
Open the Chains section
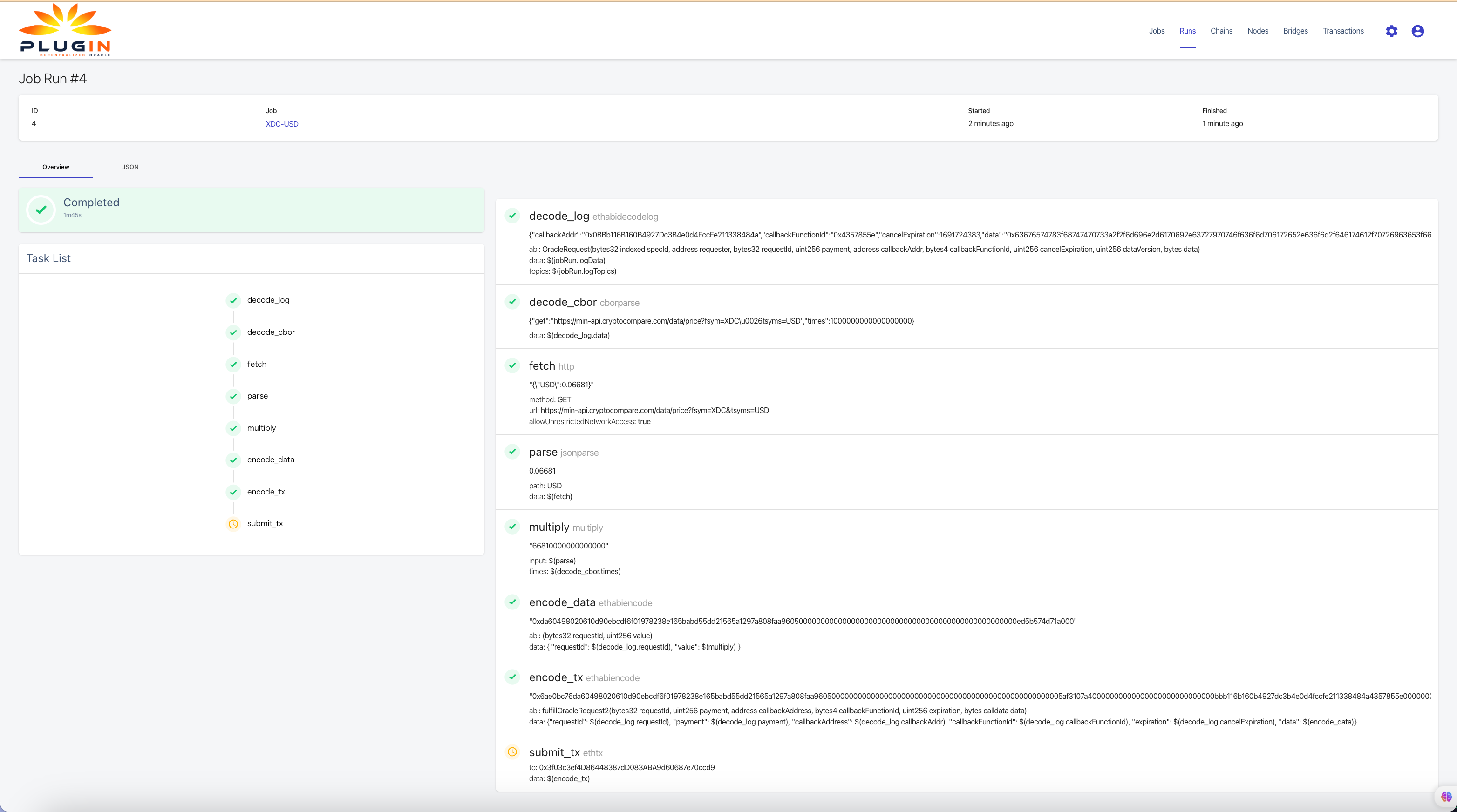[x=1221, y=31]
